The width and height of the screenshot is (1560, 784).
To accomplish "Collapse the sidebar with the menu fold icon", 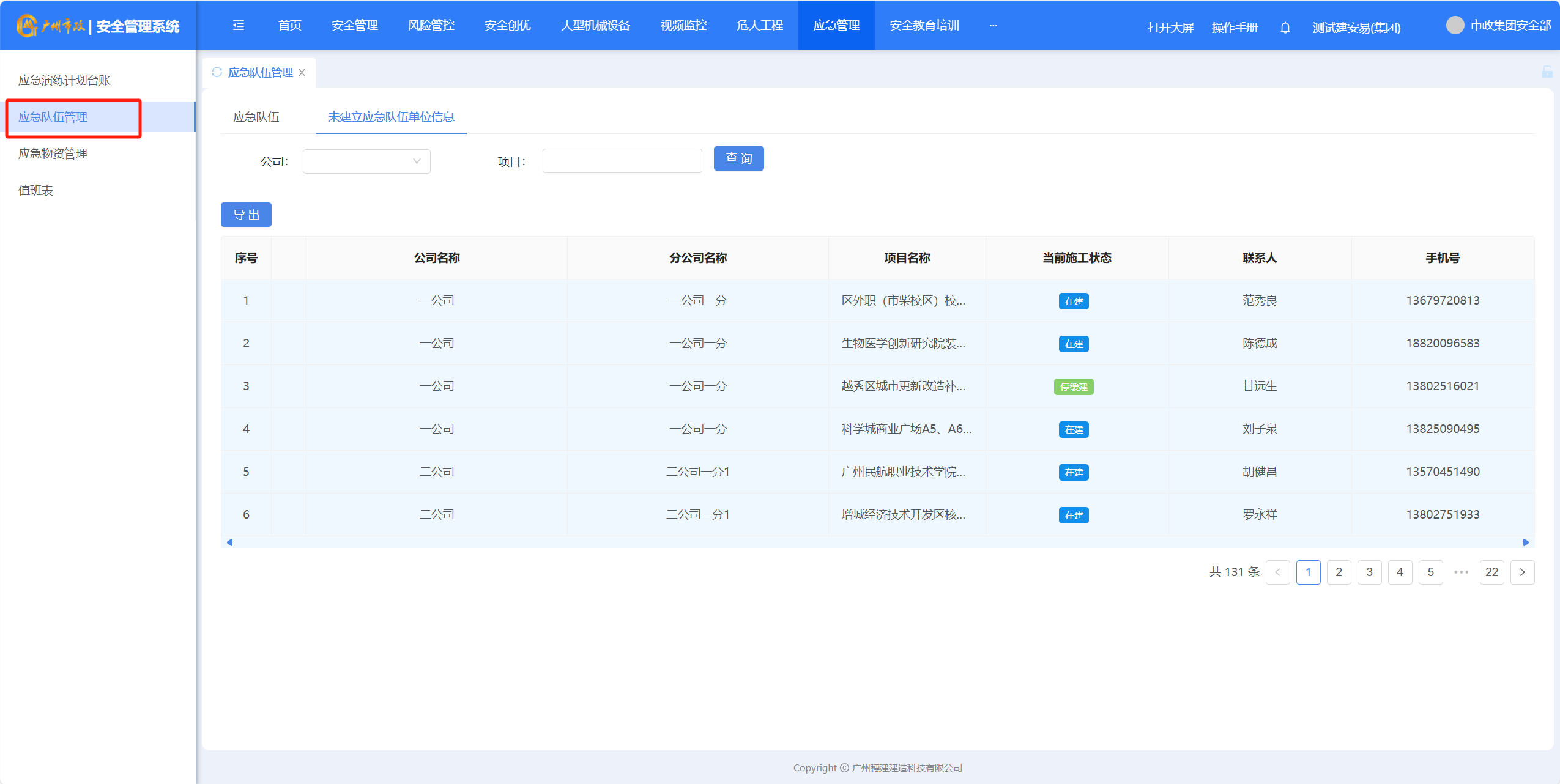I will pyautogui.click(x=239, y=25).
